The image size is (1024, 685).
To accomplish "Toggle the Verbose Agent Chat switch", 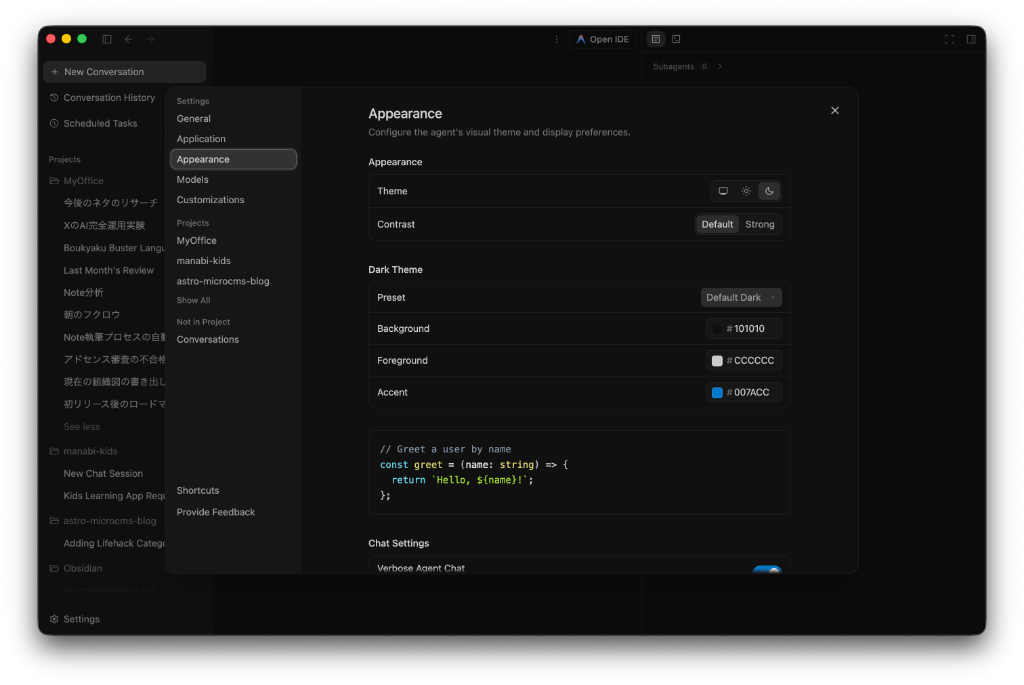I will coord(767,569).
